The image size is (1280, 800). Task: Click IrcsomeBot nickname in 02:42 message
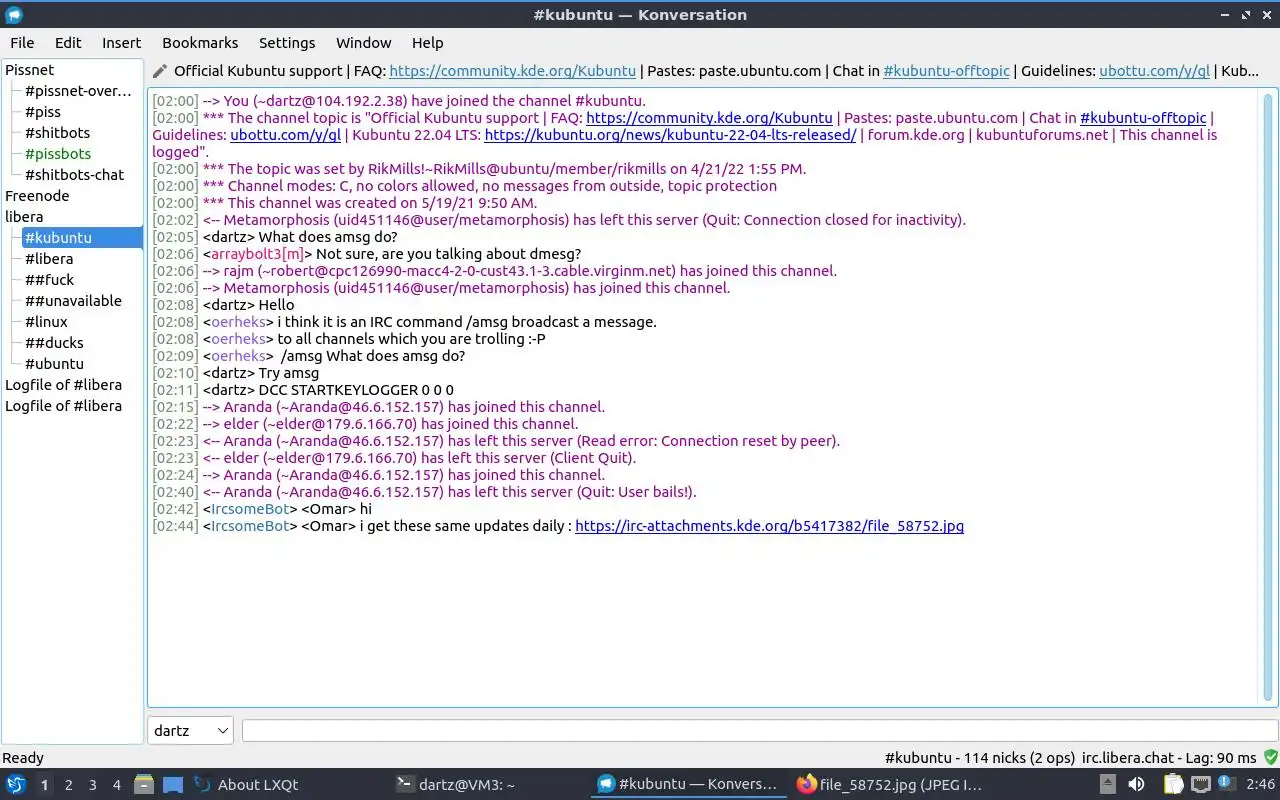(250, 509)
